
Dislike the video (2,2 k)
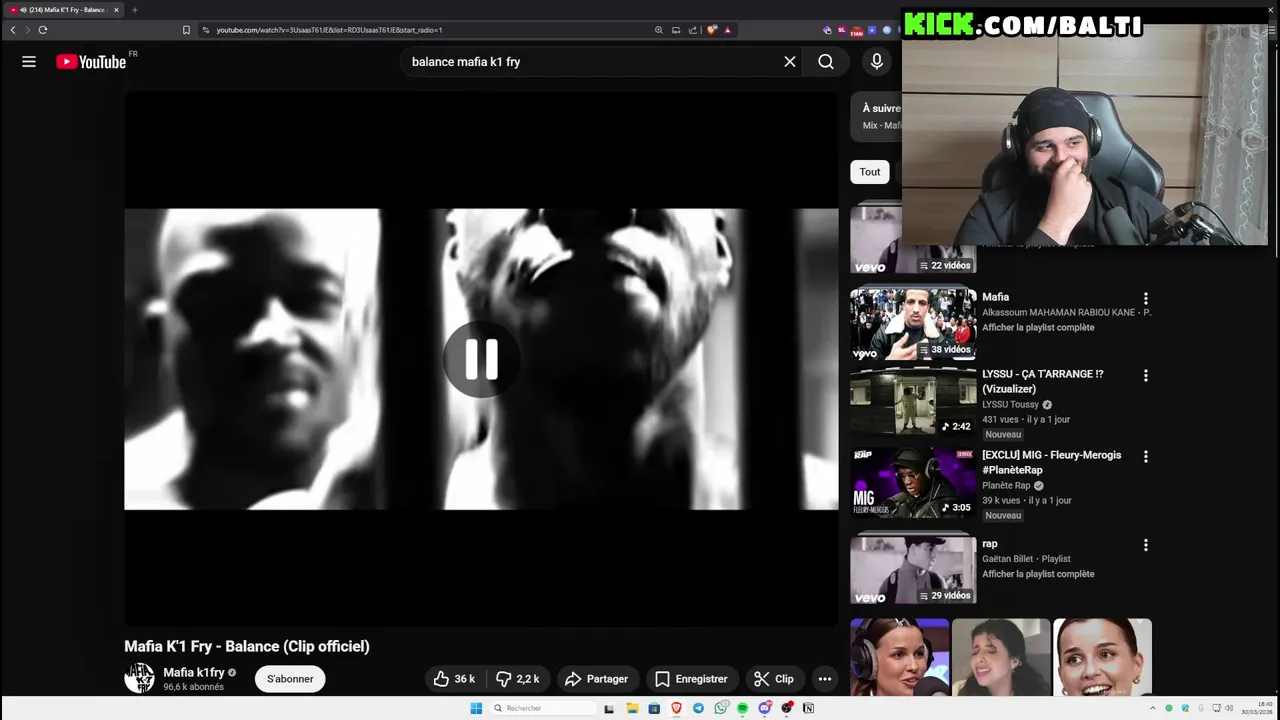tap(518, 679)
